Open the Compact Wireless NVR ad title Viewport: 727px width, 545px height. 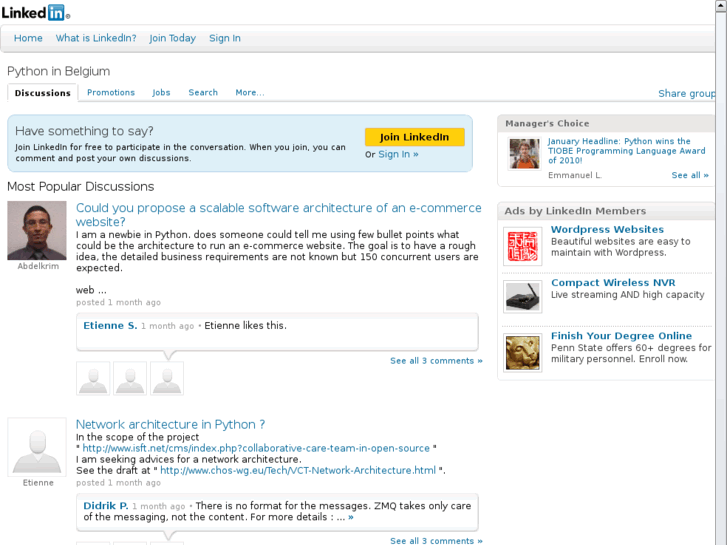tap(613, 282)
